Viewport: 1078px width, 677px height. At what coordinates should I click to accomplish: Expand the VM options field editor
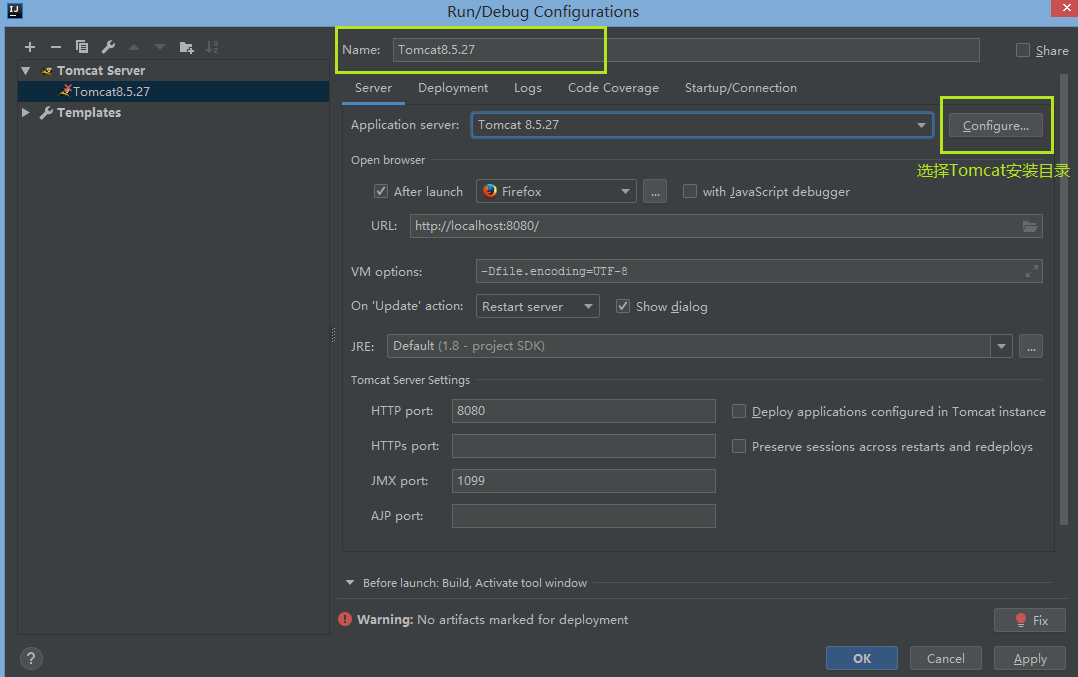point(1031,271)
